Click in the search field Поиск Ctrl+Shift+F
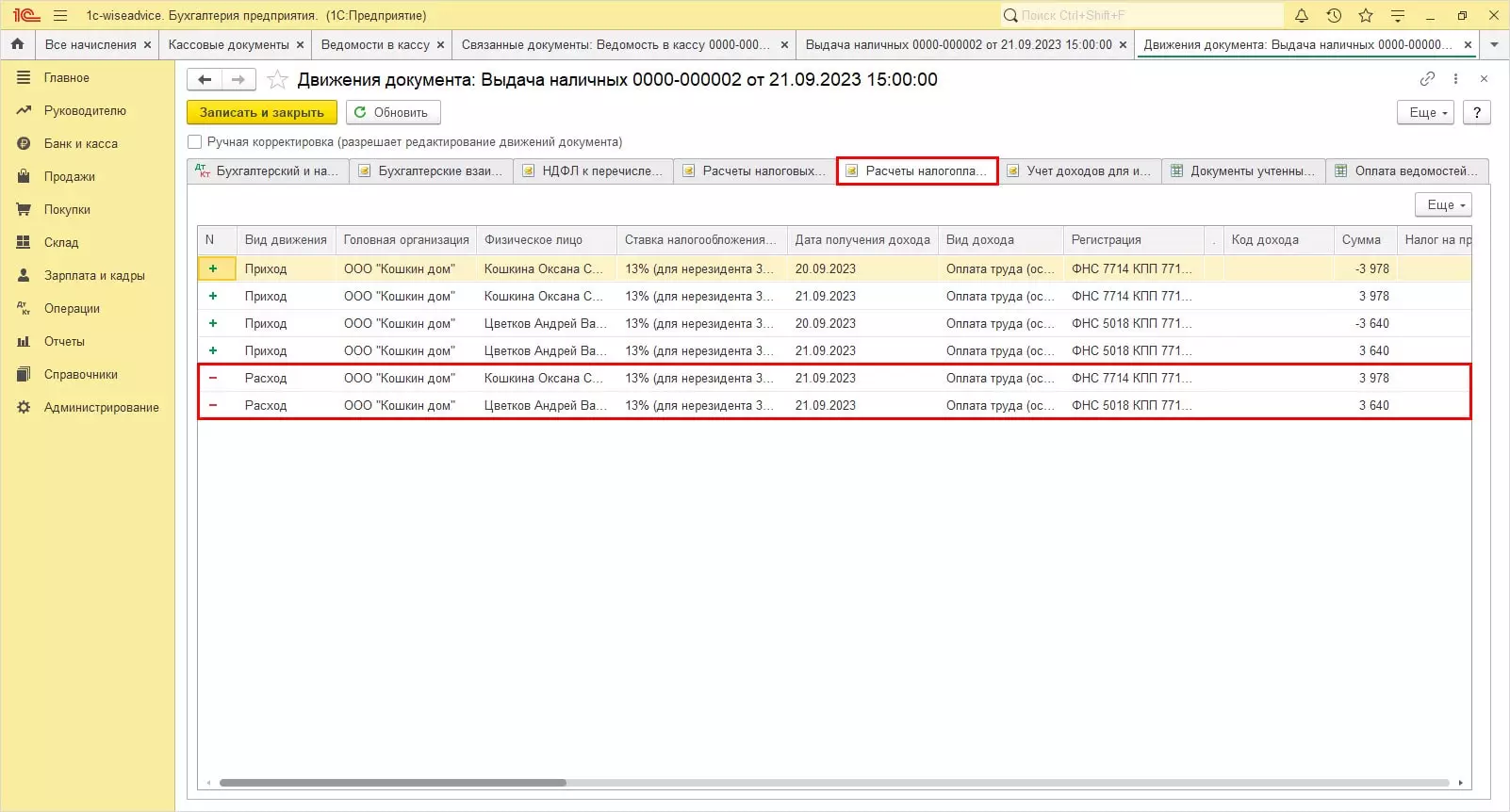 [x=1145, y=15]
